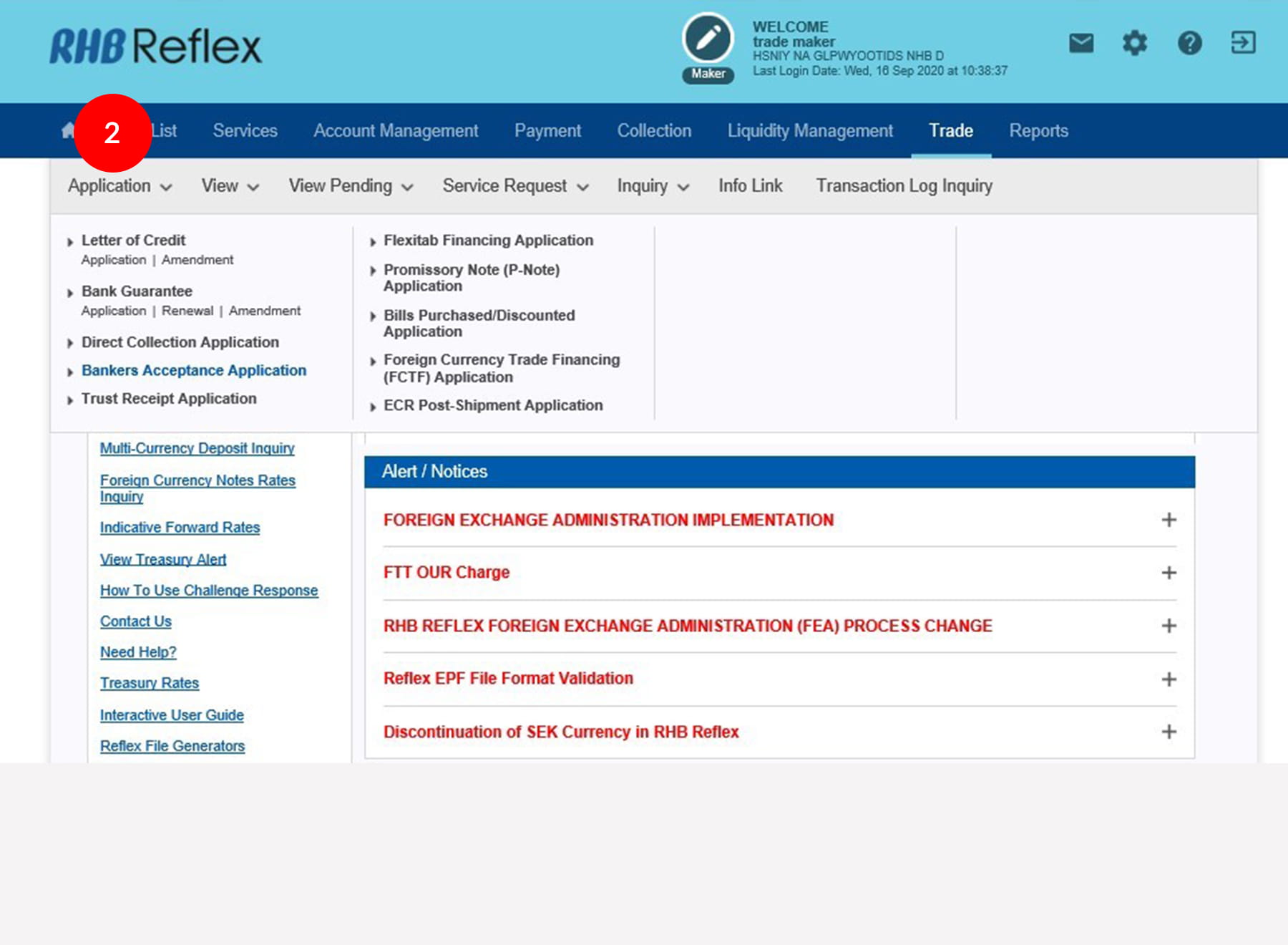Expand Discontinuation of SEK Currency notice

(1169, 732)
